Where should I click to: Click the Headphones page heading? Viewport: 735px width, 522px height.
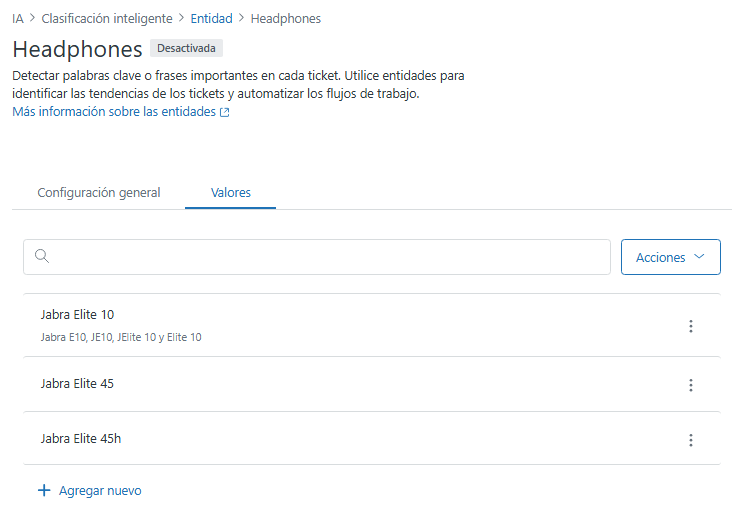(x=77, y=49)
